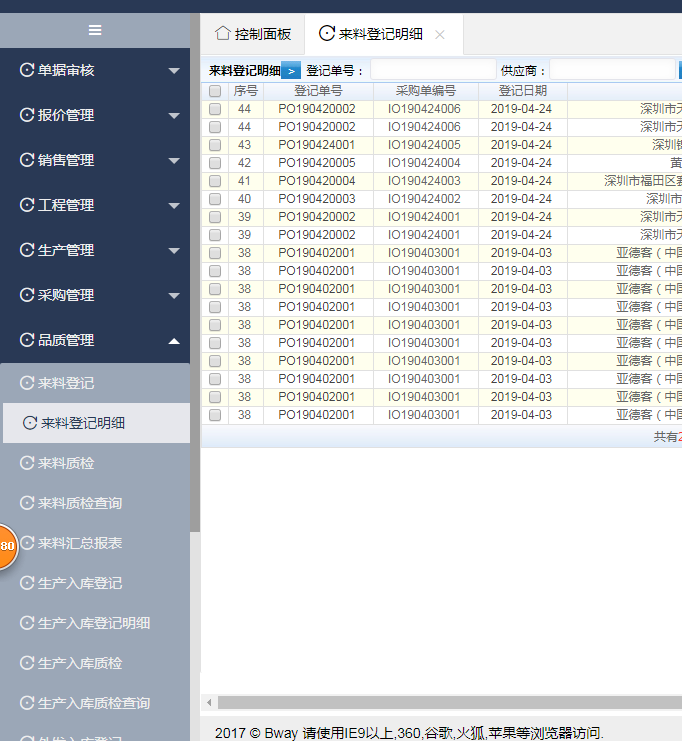Close the 来料登记明细 tab
Screen dimensions: 682x741
[440, 35]
